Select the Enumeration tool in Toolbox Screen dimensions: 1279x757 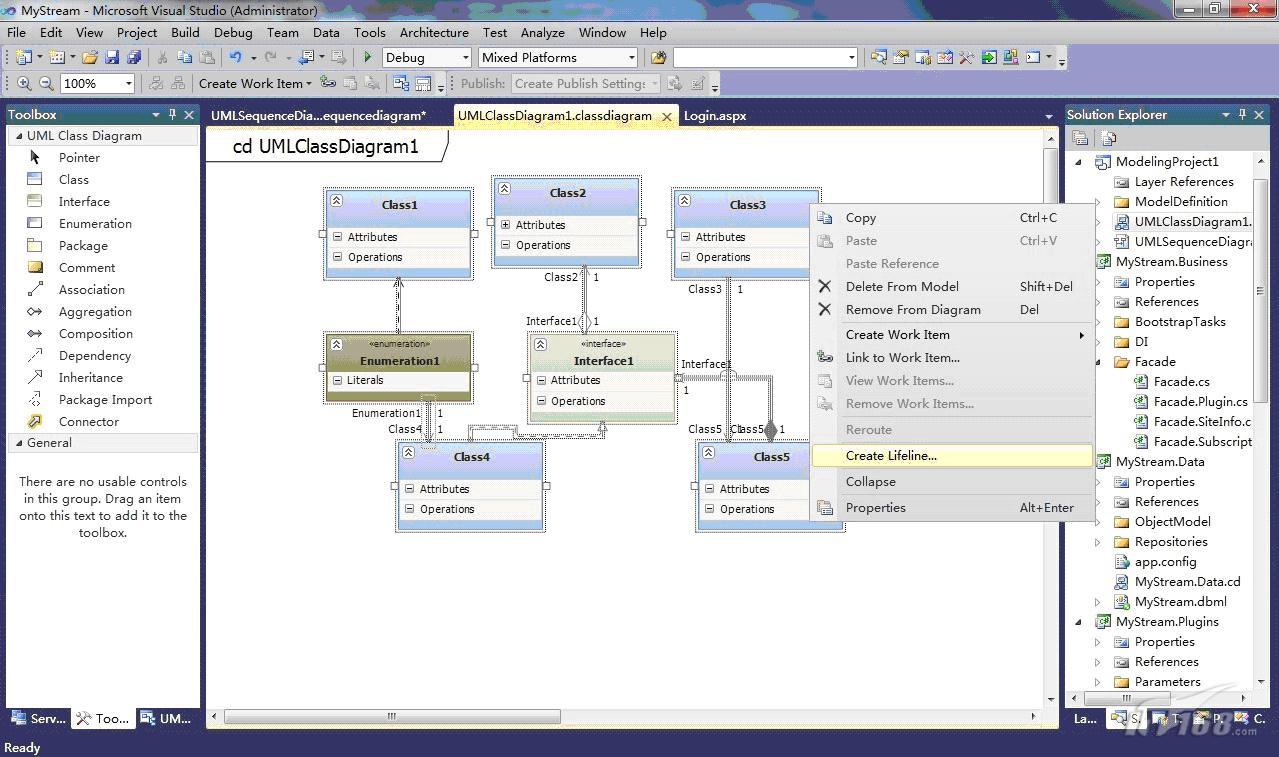105,224
